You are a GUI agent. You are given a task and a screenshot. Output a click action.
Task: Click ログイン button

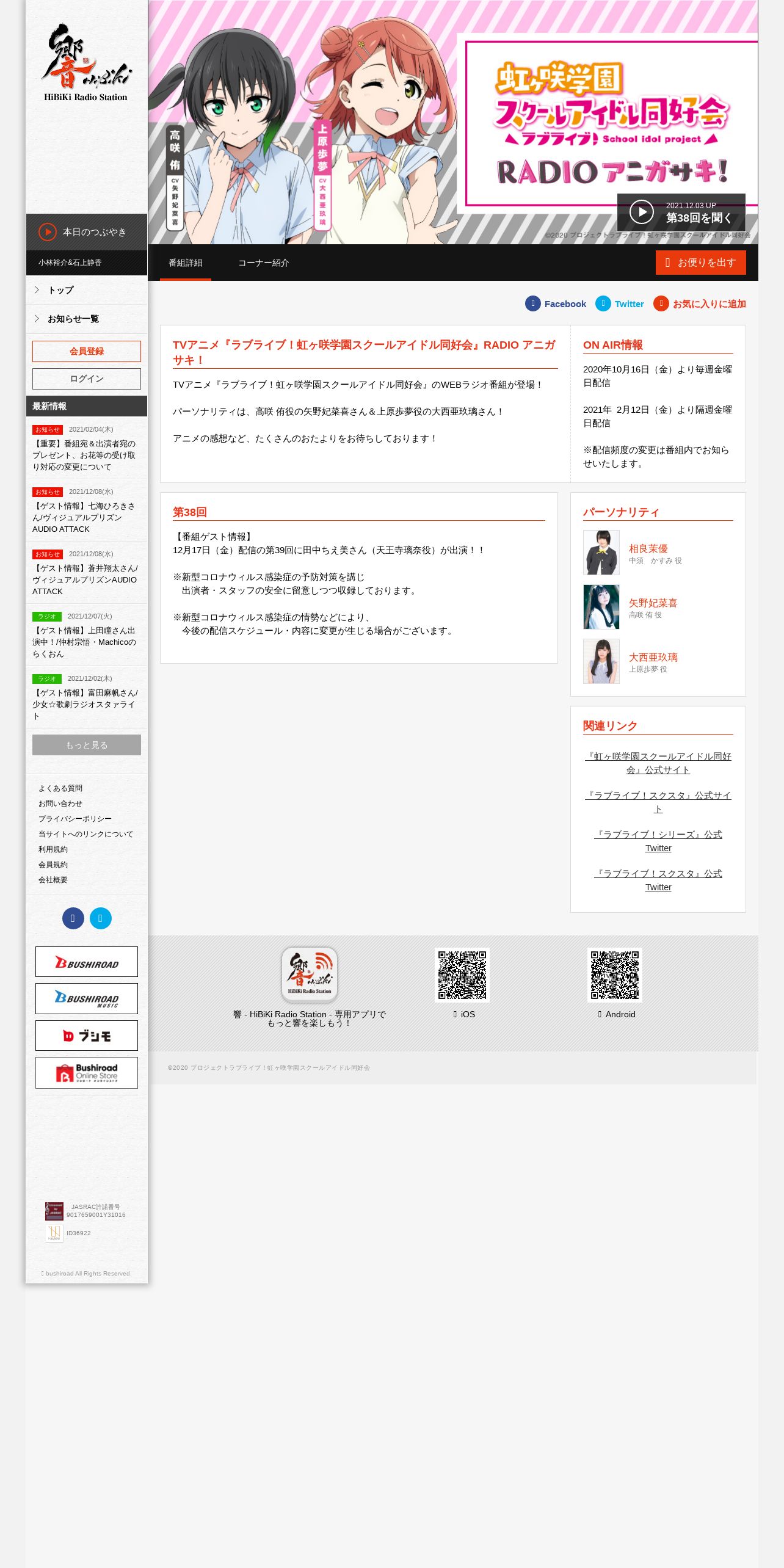pos(87,379)
